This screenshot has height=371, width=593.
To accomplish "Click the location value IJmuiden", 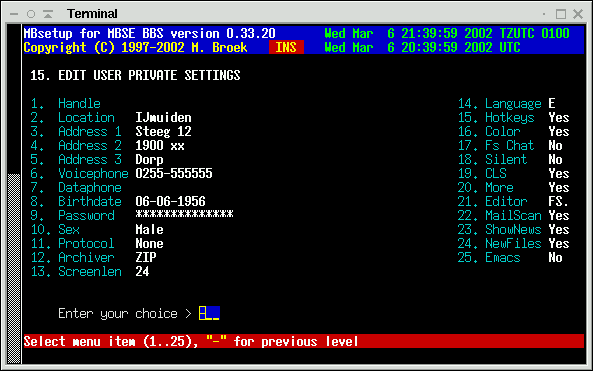I will [163, 117].
